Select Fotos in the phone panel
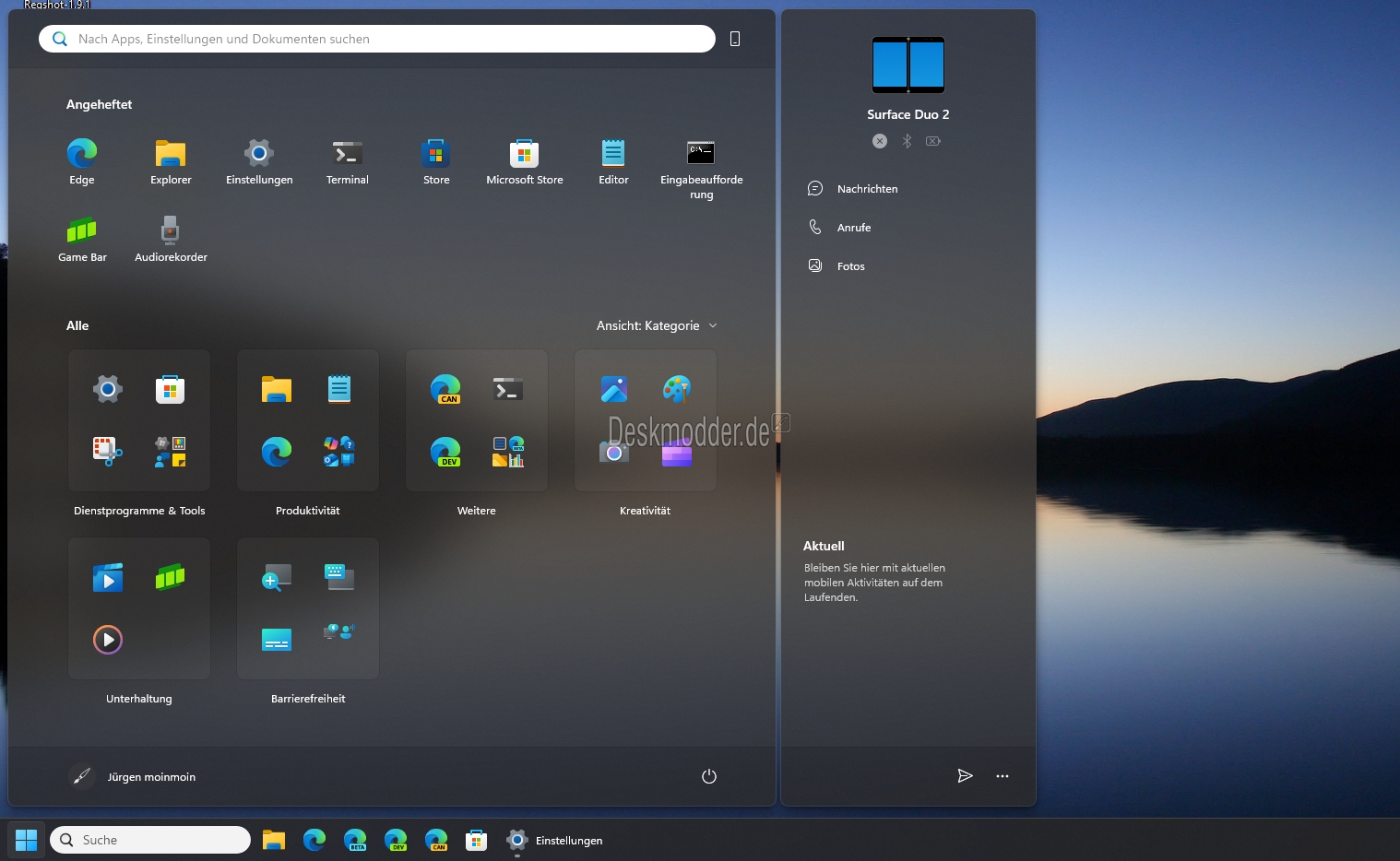This screenshot has height=861, width=1400. (850, 266)
